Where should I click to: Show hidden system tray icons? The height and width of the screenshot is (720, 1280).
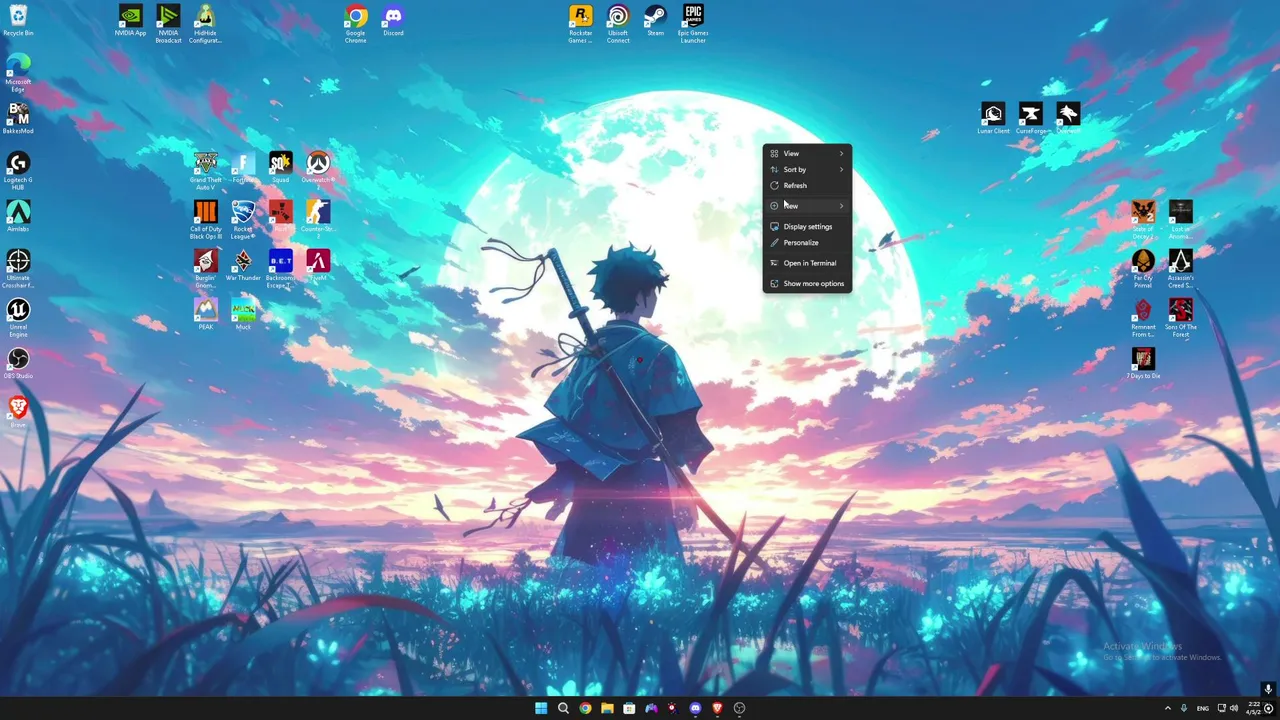click(1167, 708)
